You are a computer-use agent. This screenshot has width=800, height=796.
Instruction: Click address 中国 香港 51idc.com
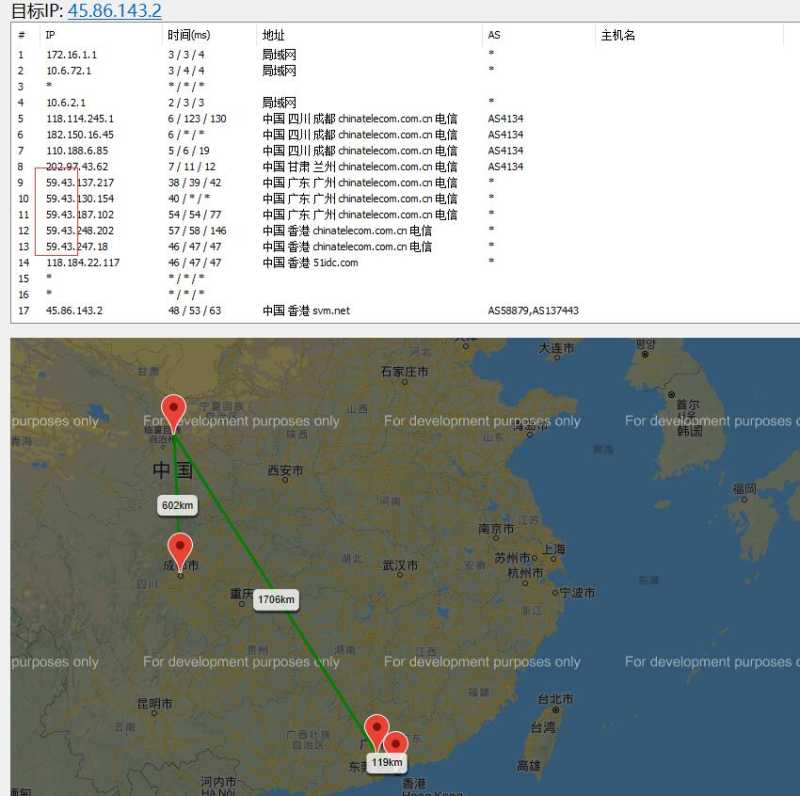(310, 262)
